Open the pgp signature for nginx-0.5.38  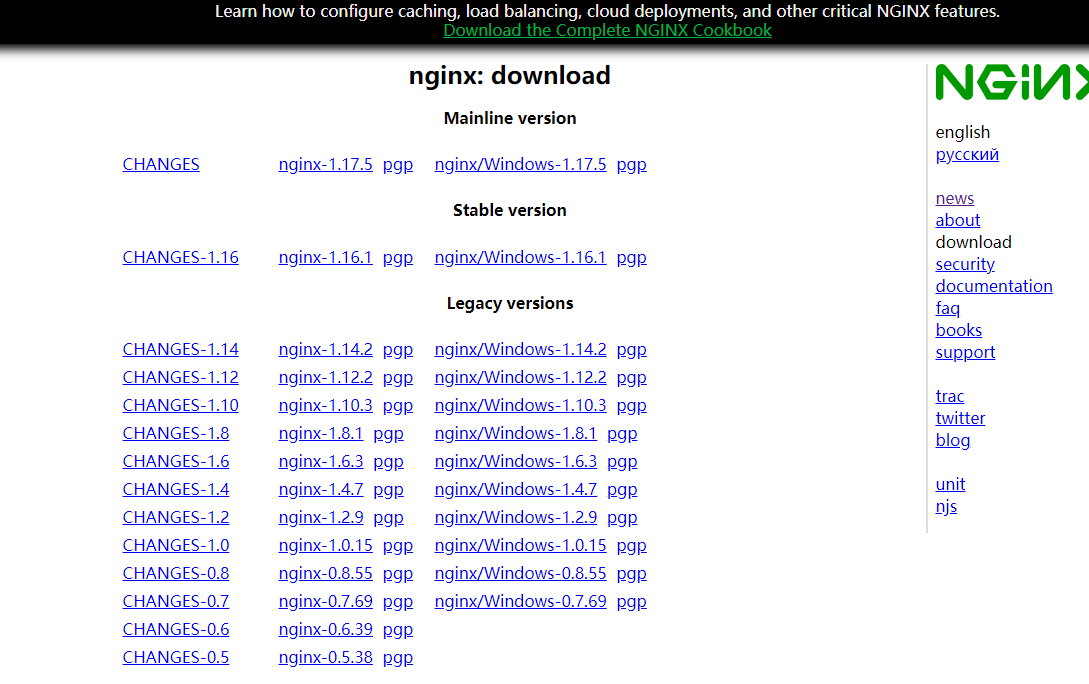(397, 657)
